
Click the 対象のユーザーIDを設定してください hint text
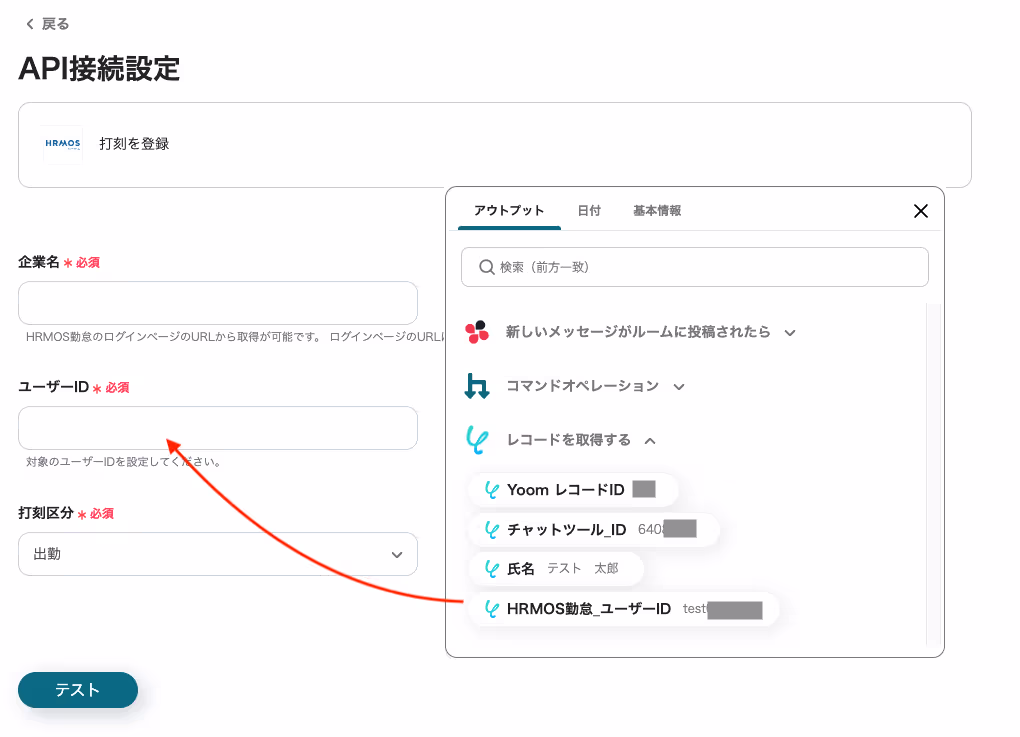click(125, 462)
